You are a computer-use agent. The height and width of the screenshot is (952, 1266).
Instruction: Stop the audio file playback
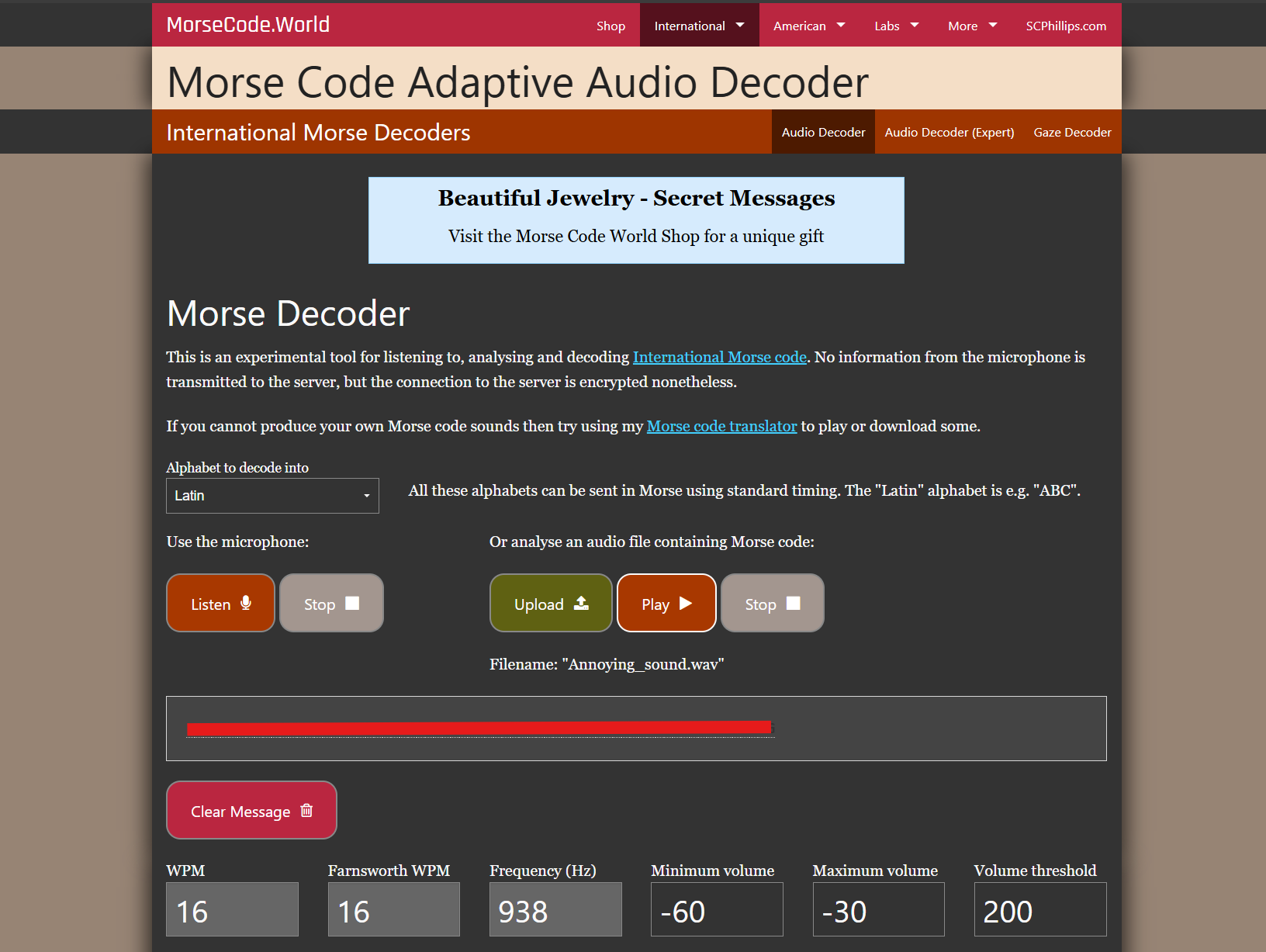coord(772,603)
